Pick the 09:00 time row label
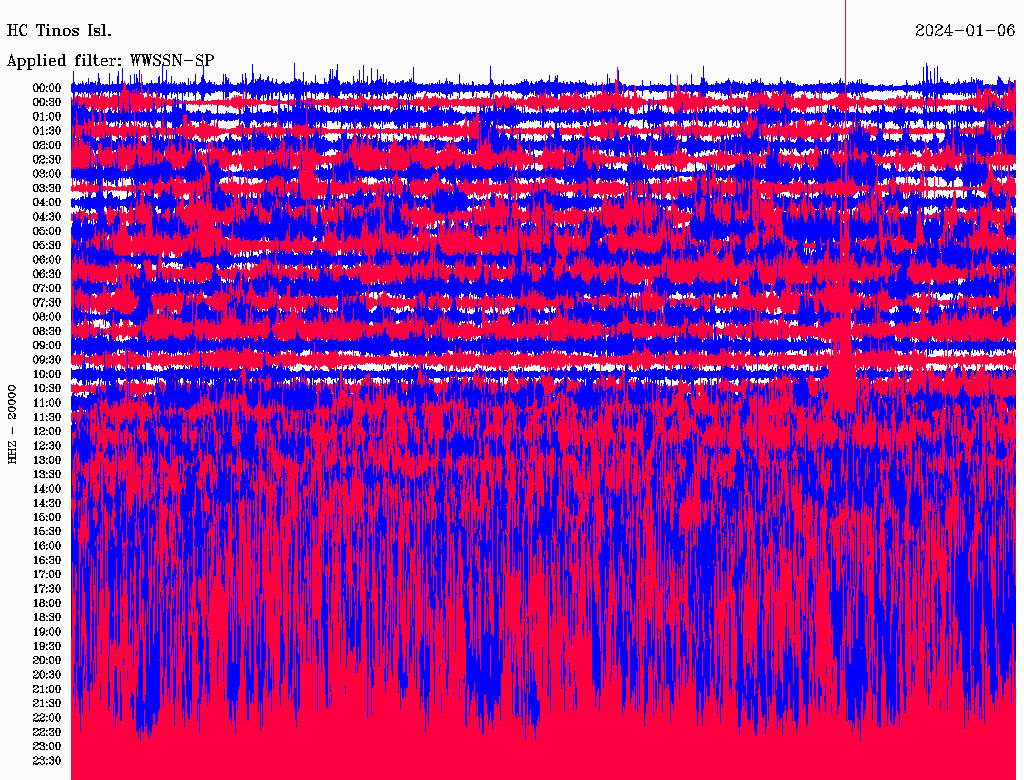The image size is (1024, 780). (x=47, y=346)
